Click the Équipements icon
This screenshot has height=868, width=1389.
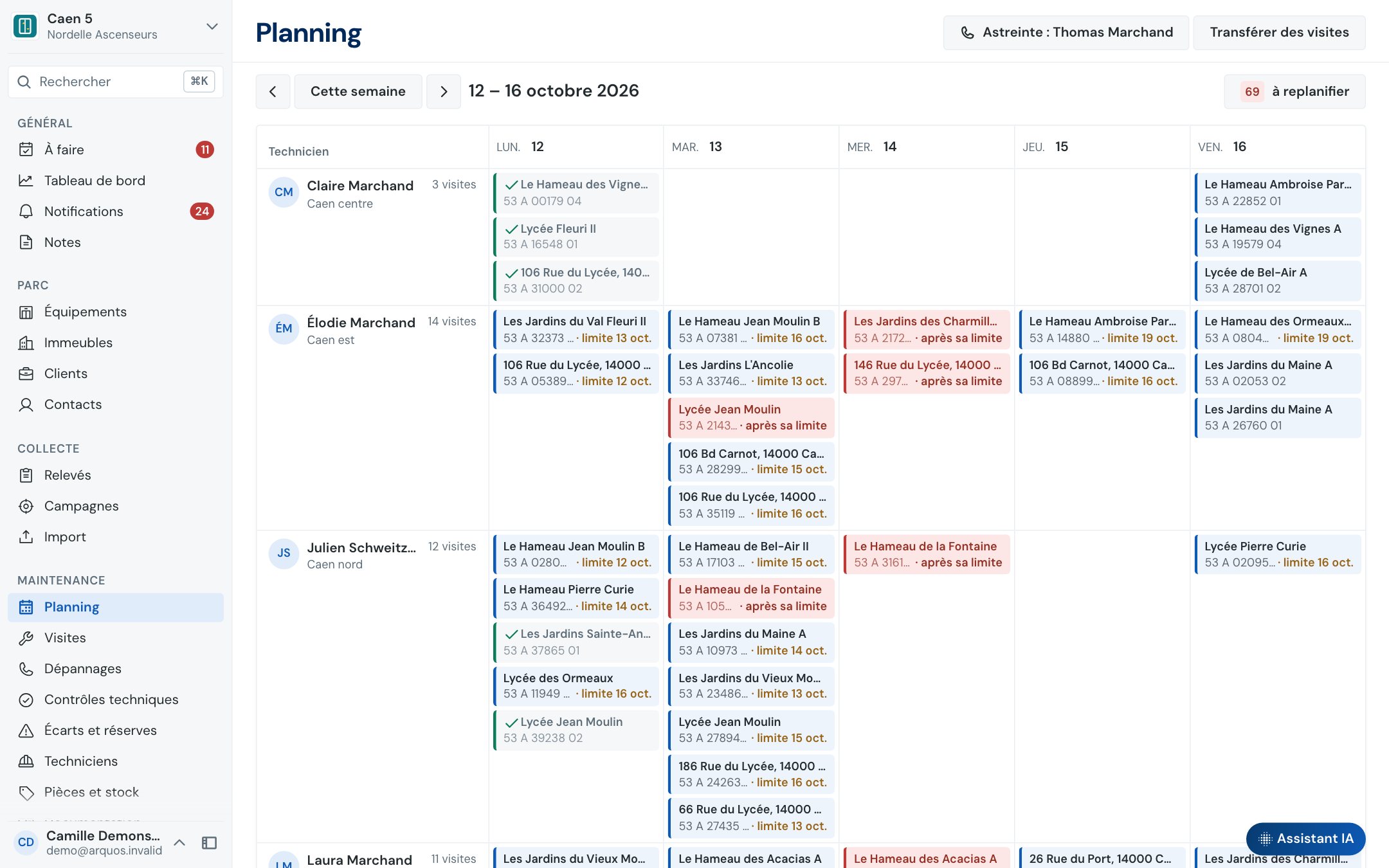coord(26,312)
